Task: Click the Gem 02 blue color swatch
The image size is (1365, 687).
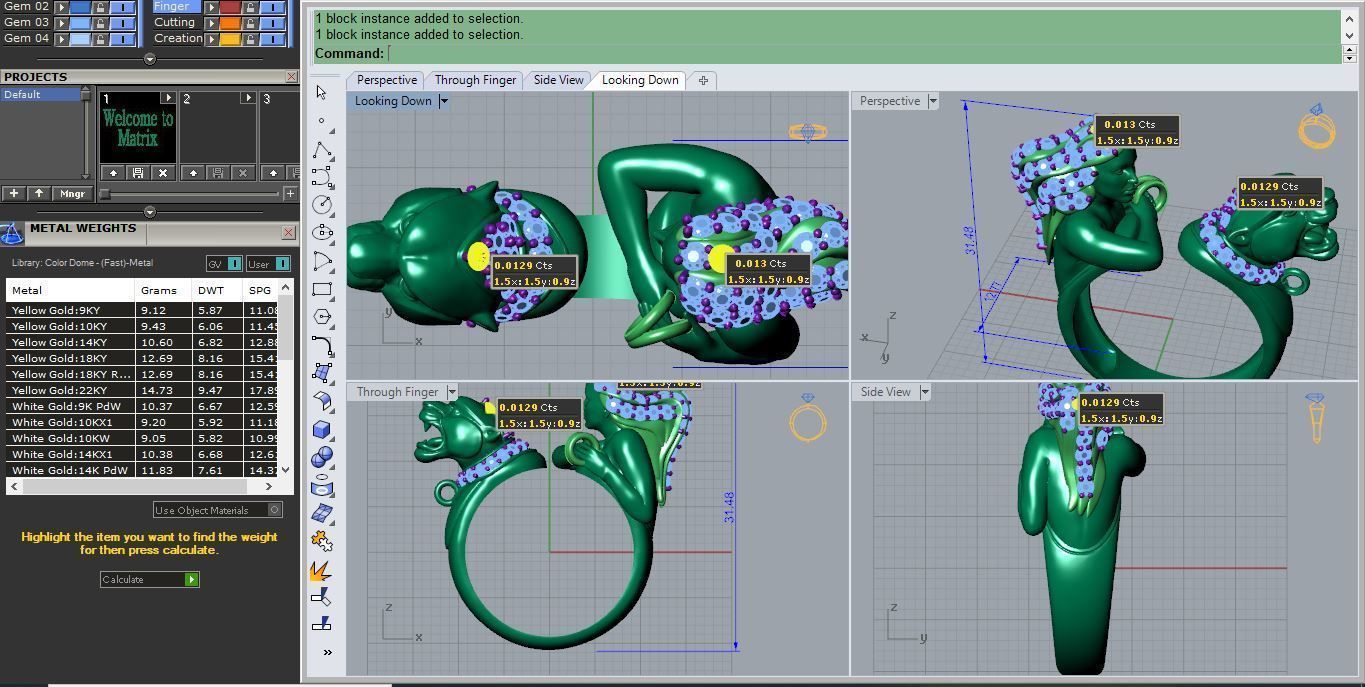Action: (82, 7)
